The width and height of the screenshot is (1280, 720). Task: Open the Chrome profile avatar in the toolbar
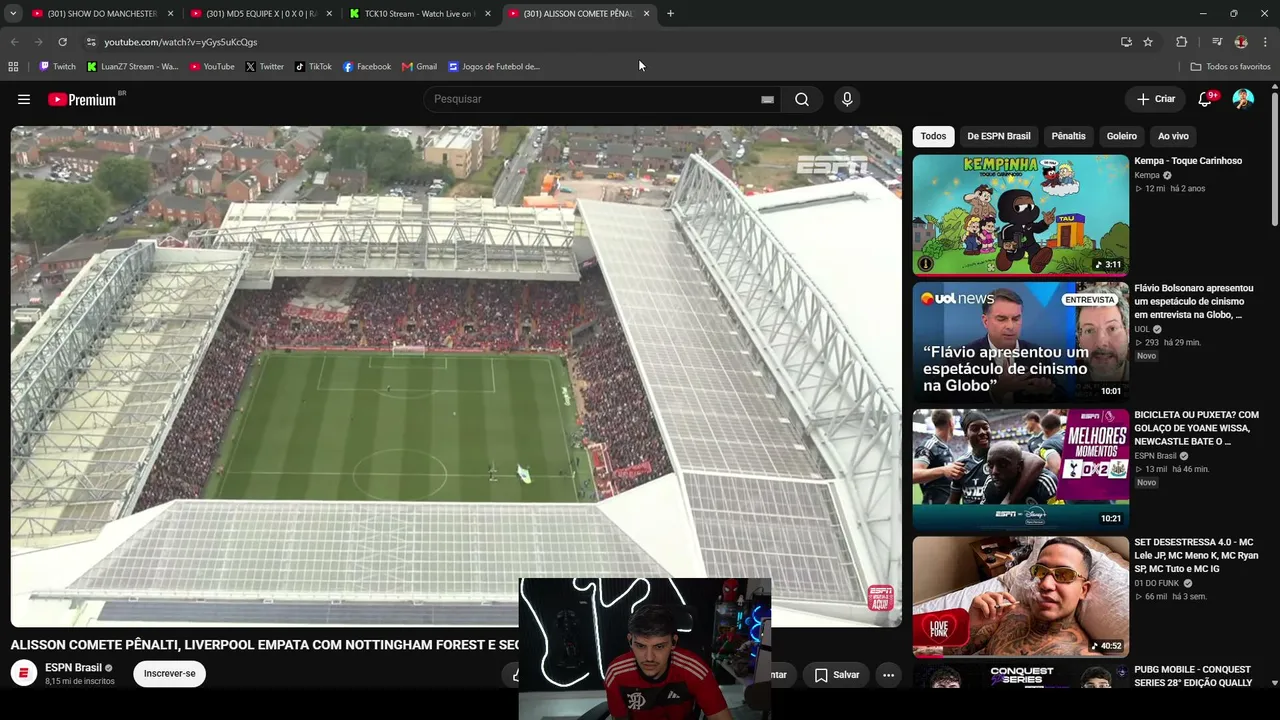pos(1241,42)
